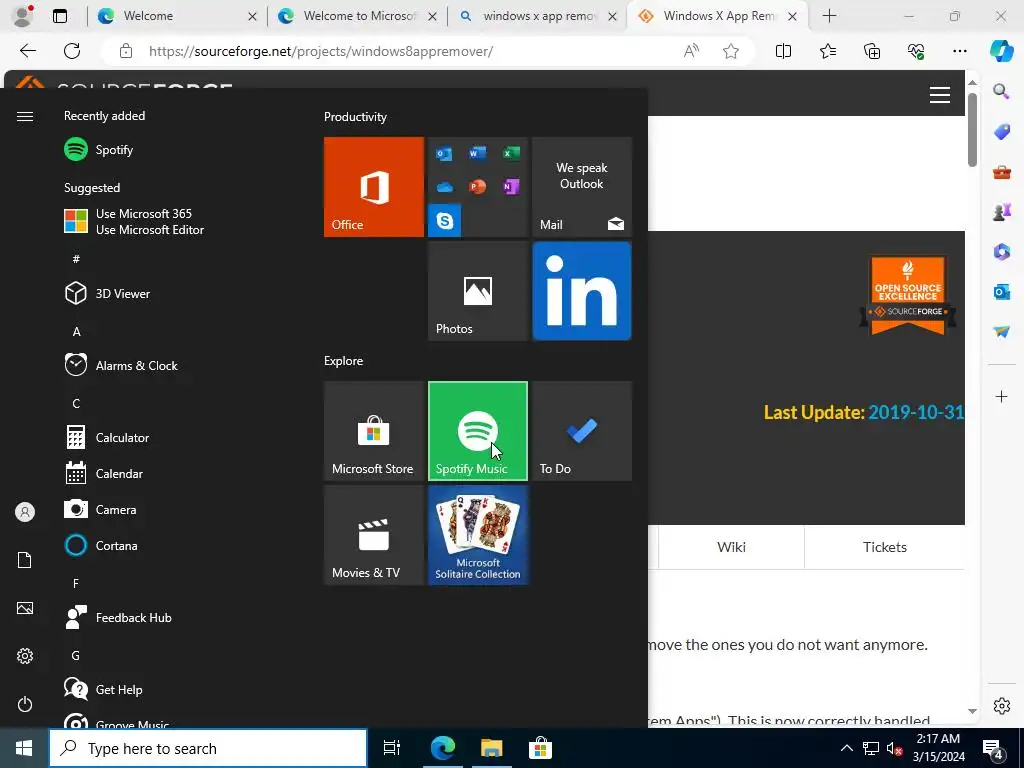Open the Spotify Music tile
This screenshot has height=768, width=1024.
[x=477, y=431]
